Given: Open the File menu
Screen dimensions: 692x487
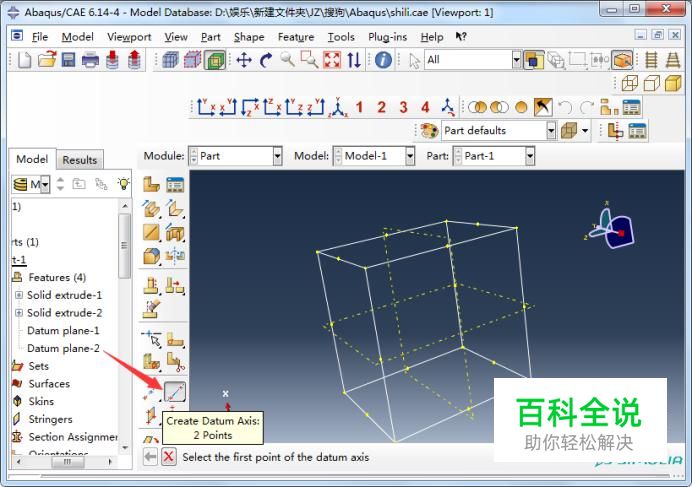Looking at the screenshot, I should 40,37.
